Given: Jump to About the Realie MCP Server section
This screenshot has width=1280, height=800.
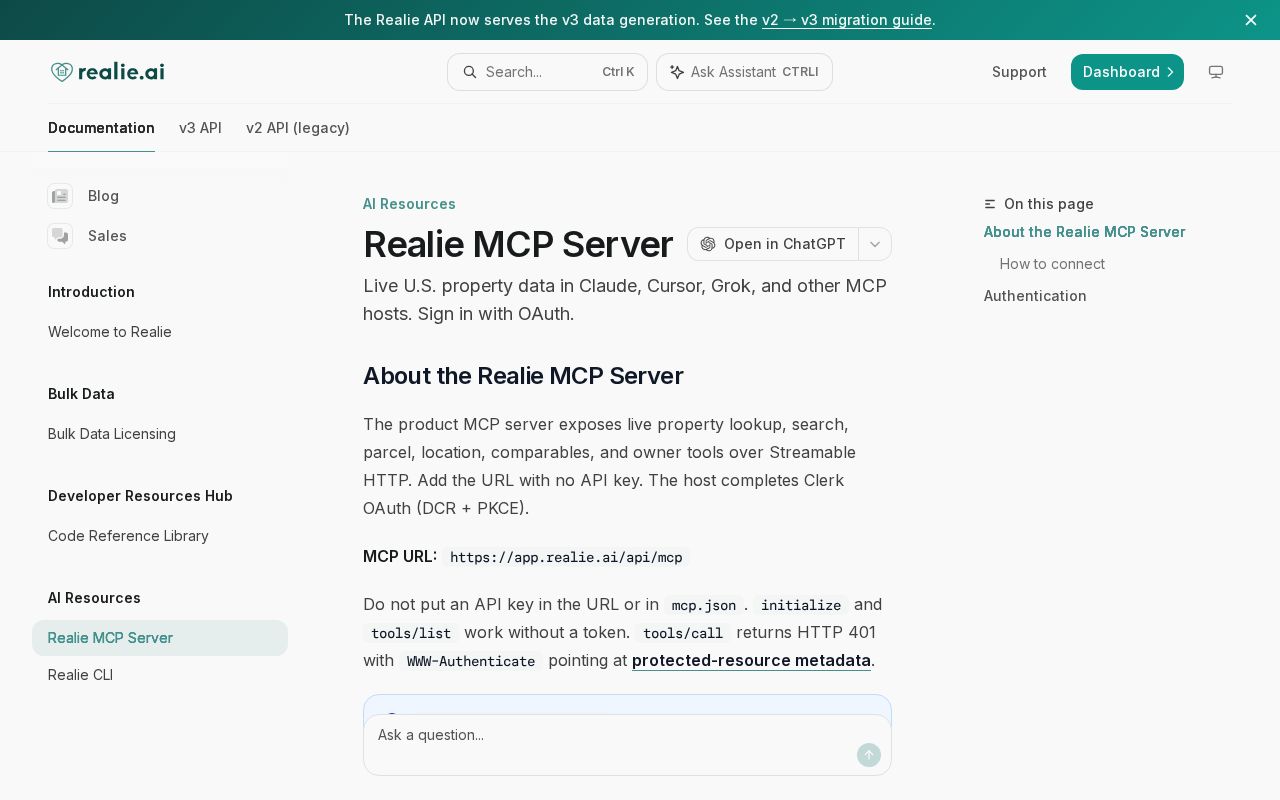Looking at the screenshot, I should [x=1085, y=232].
